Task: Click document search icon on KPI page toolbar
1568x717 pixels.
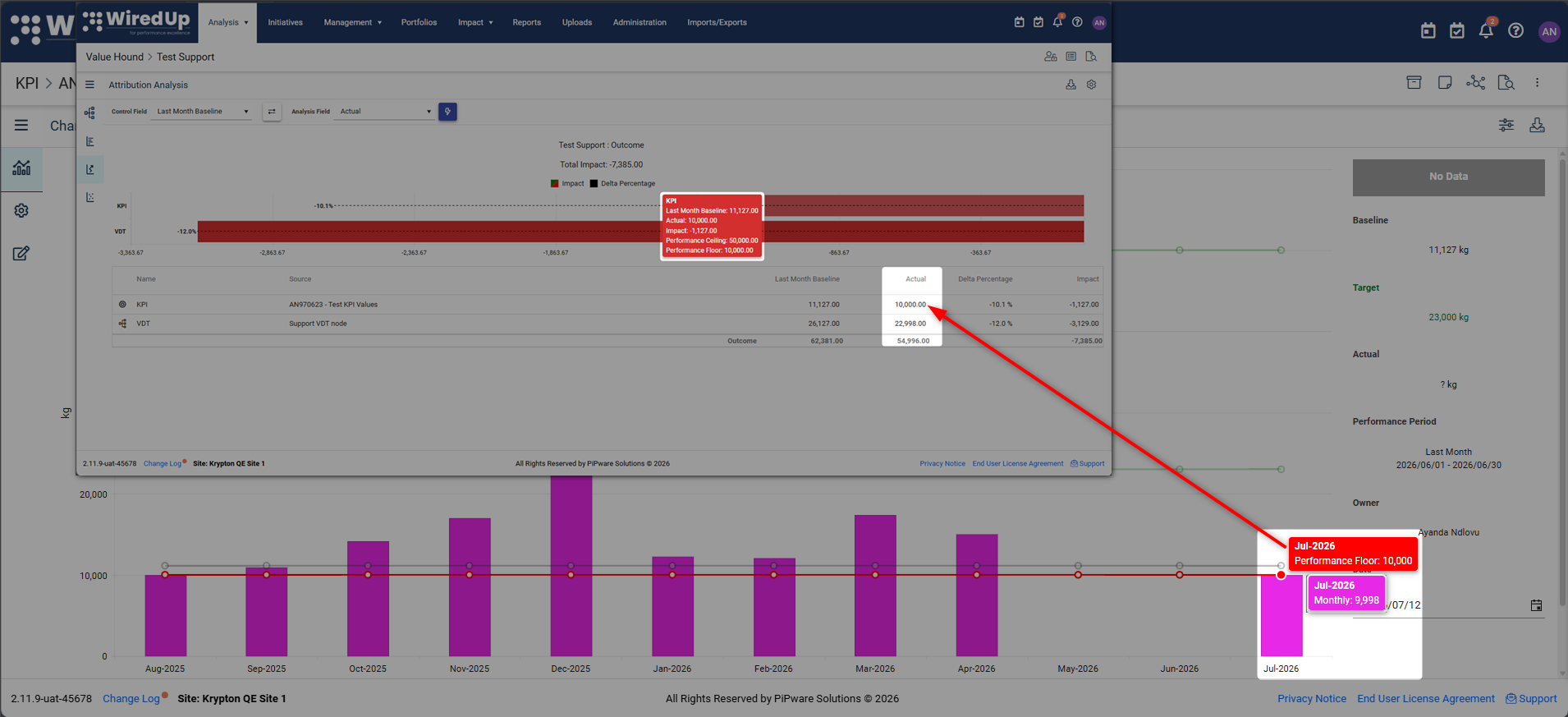Action: click(1506, 82)
